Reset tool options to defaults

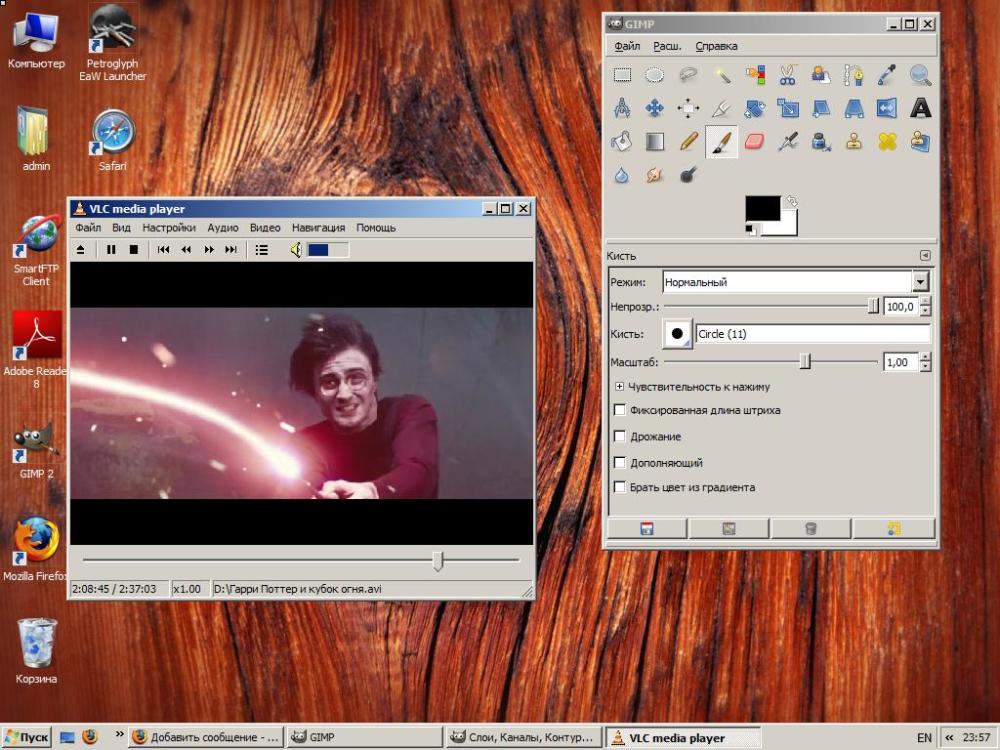click(x=893, y=529)
